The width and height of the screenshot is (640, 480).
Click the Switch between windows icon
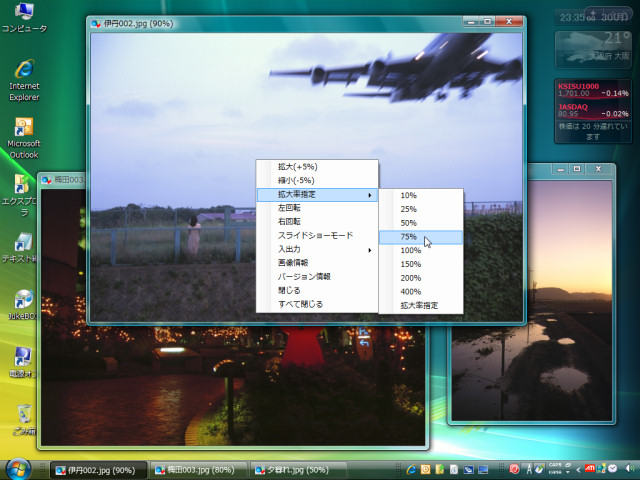click(469, 470)
